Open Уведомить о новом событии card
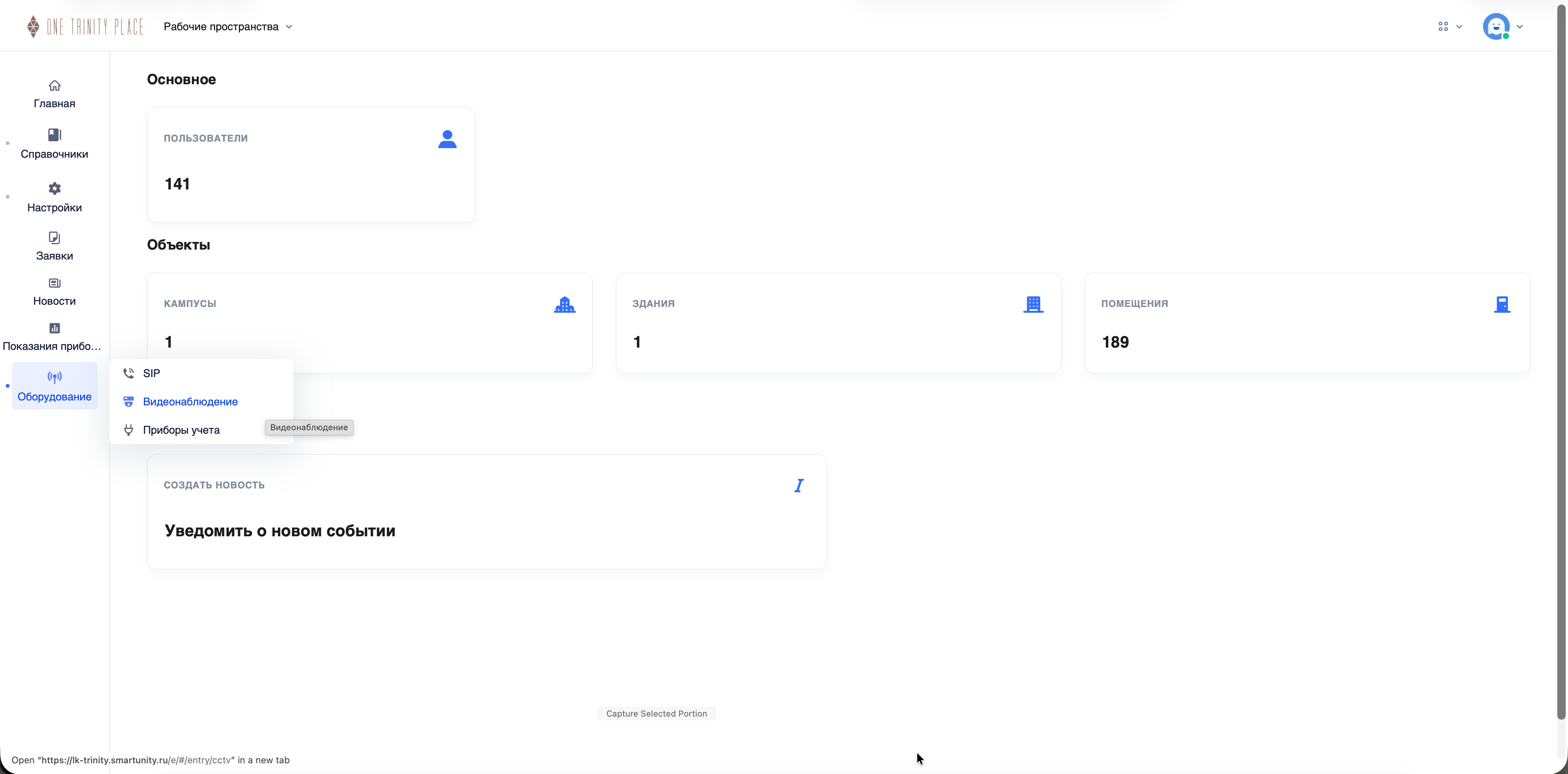 (487, 512)
